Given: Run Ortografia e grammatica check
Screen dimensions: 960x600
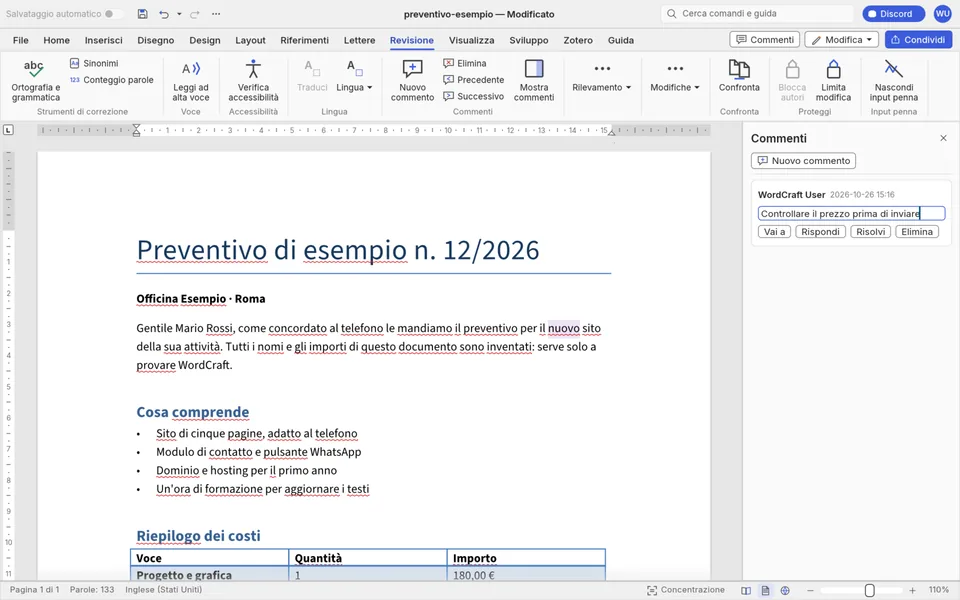Looking at the screenshot, I should pos(36,80).
